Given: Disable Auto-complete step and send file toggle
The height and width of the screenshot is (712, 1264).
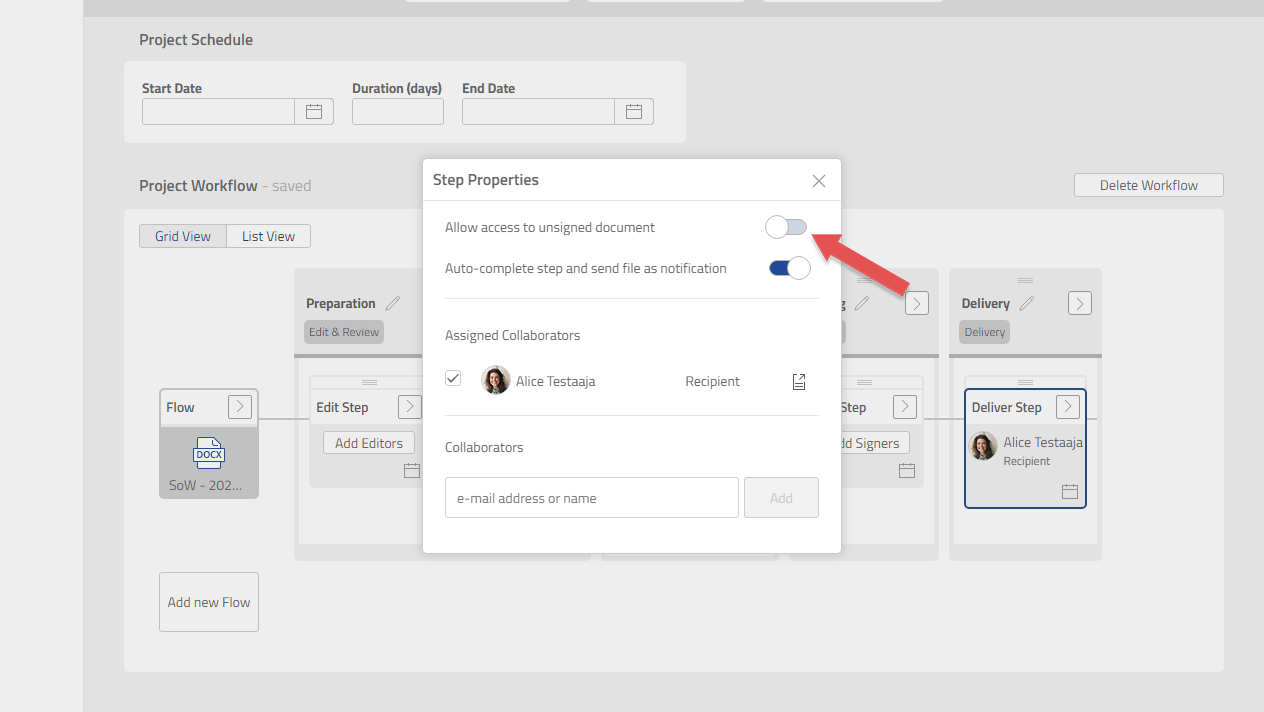Looking at the screenshot, I should pyautogui.click(x=789, y=268).
